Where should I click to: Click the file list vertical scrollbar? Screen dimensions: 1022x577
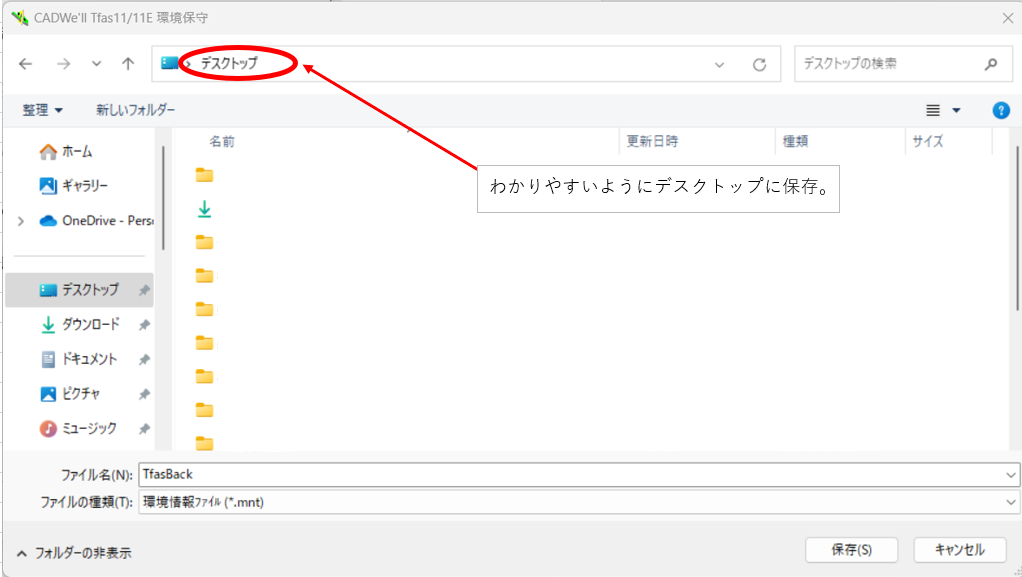(x=1017, y=228)
